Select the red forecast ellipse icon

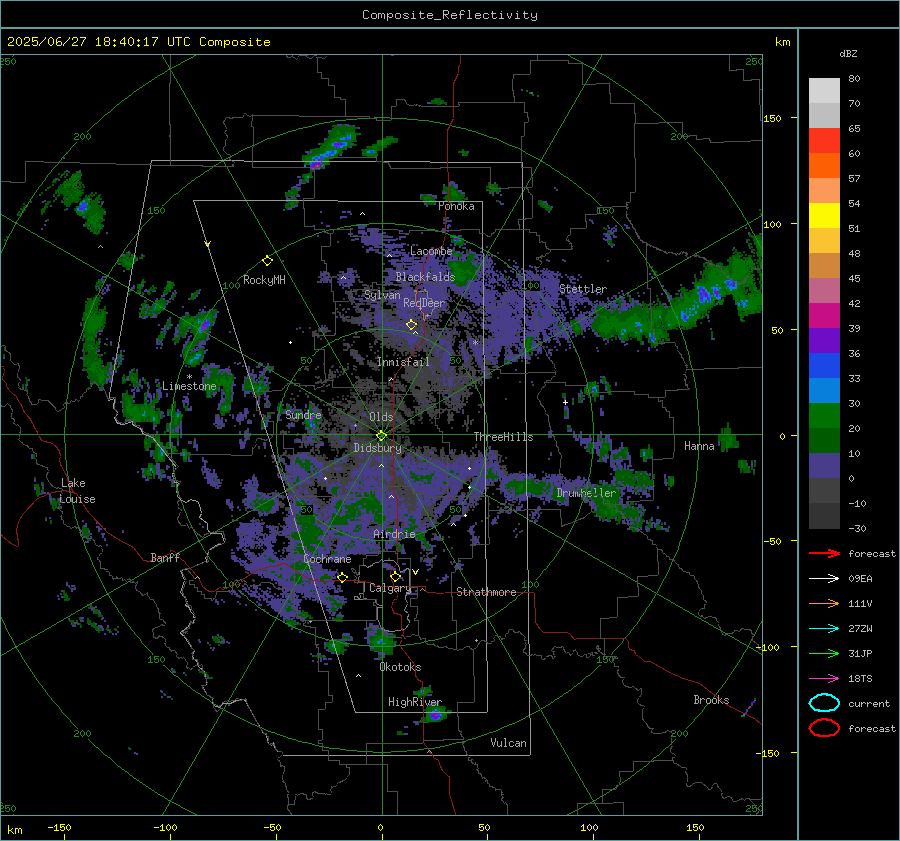pos(824,728)
